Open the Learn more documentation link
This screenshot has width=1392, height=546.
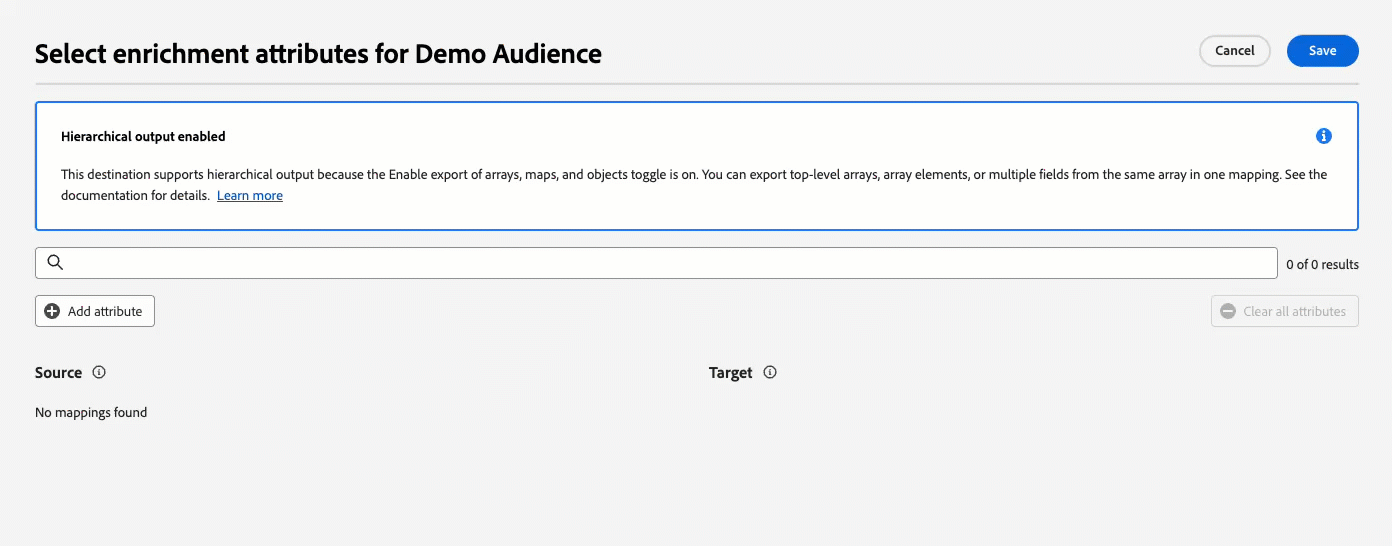pos(250,196)
